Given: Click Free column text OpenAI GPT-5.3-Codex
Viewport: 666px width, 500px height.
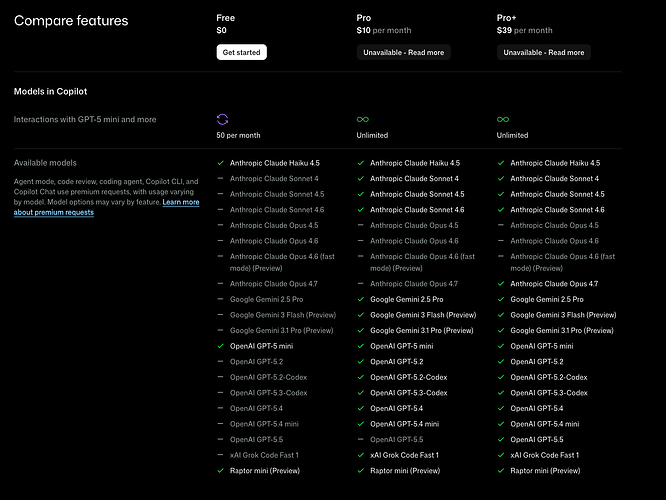Looking at the screenshot, I should [x=268, y=393].
